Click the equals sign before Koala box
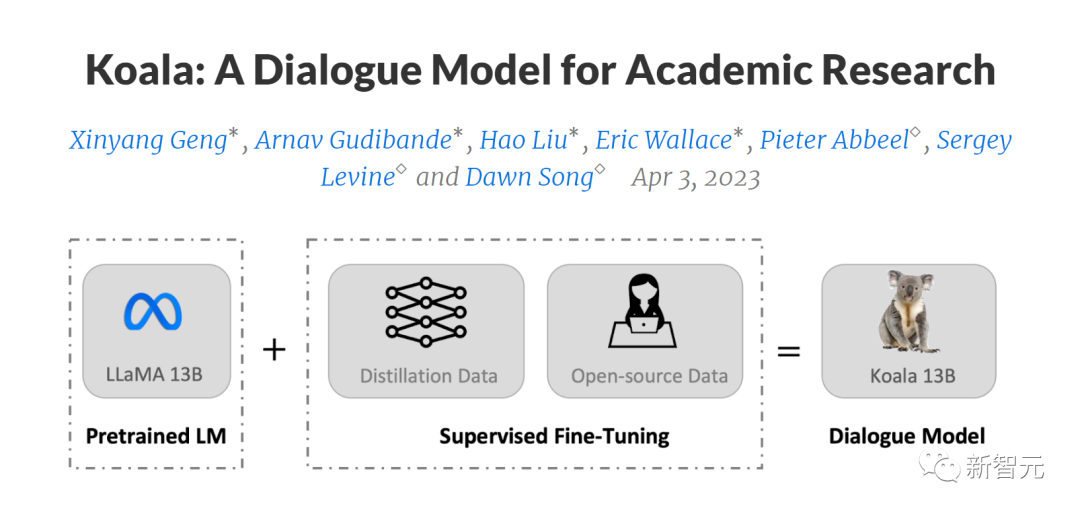This screenshot has height=514, width=1080. (x=789, y=351)
